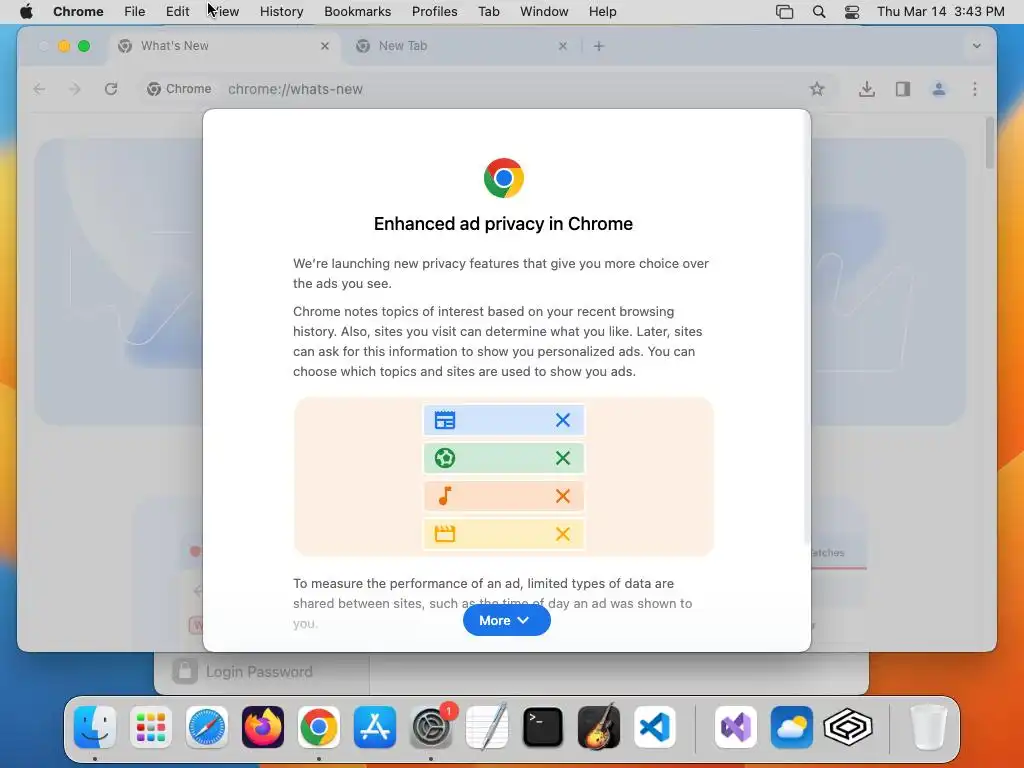Open the Chrome application menu
The width and height of the screenshot is (1024, 768).
pyautogui.click(x=78, y=12)
